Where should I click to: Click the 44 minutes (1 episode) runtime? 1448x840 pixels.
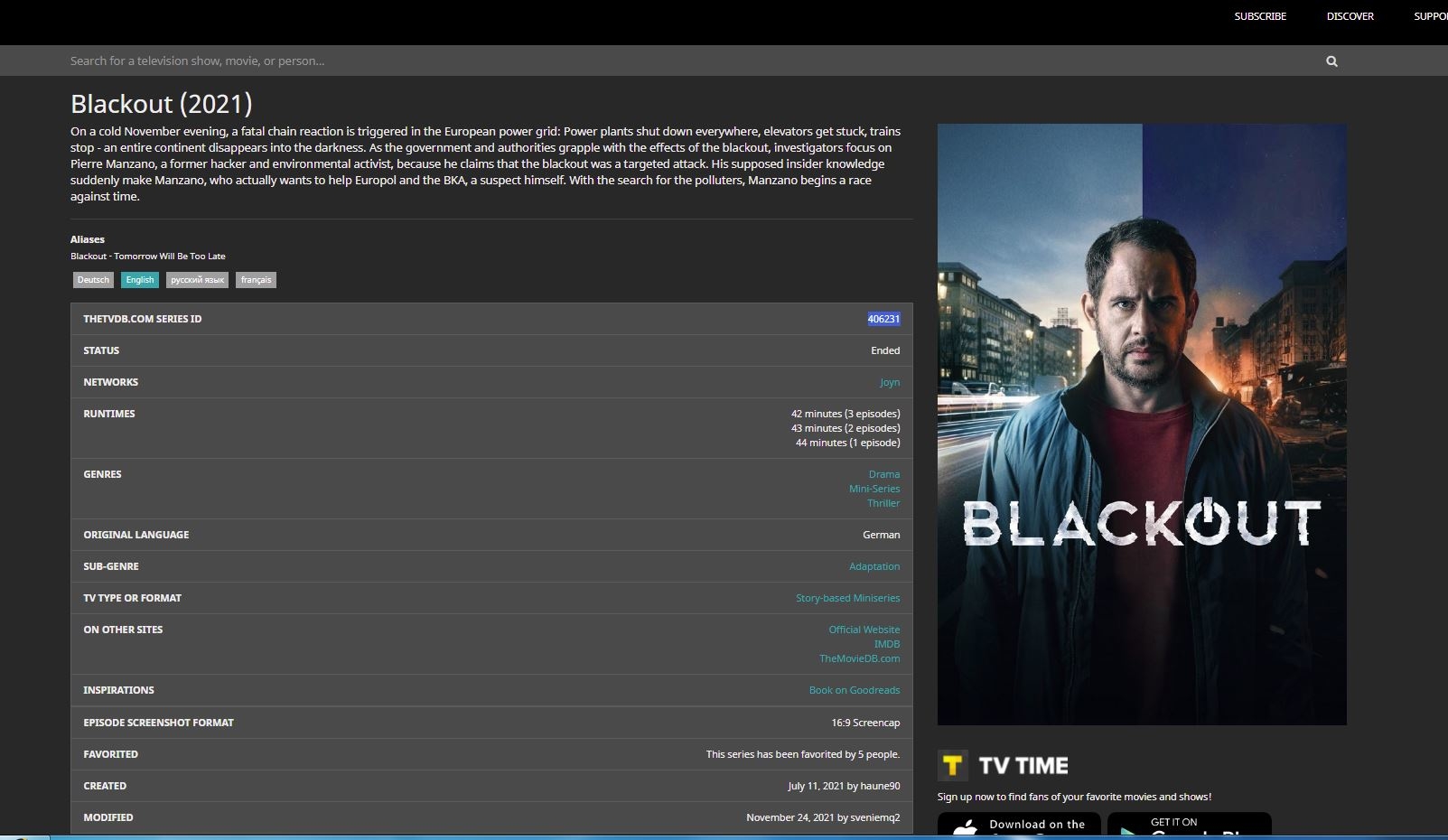(848, 443)
